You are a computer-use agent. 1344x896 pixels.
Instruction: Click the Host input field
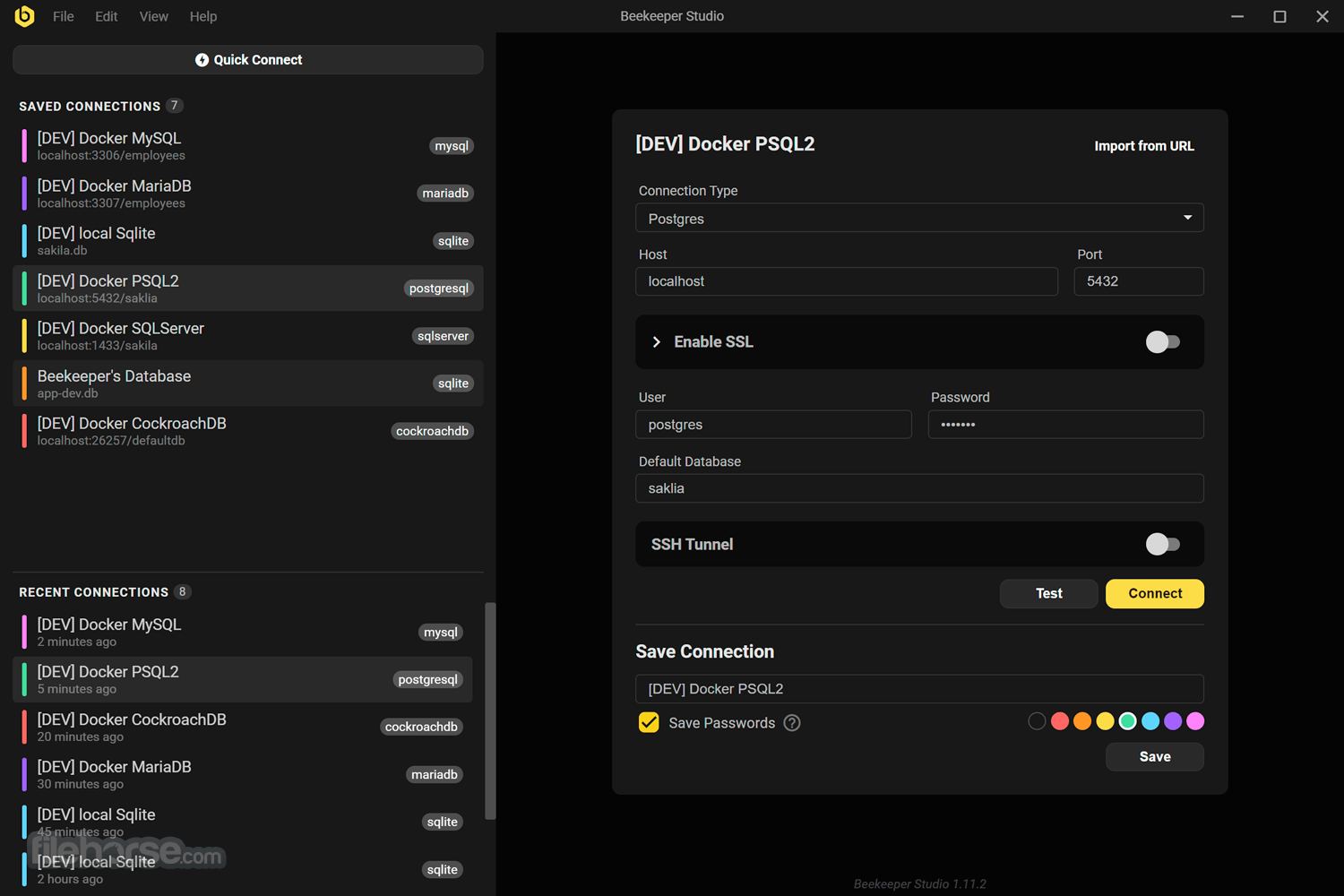pos(847,281)
